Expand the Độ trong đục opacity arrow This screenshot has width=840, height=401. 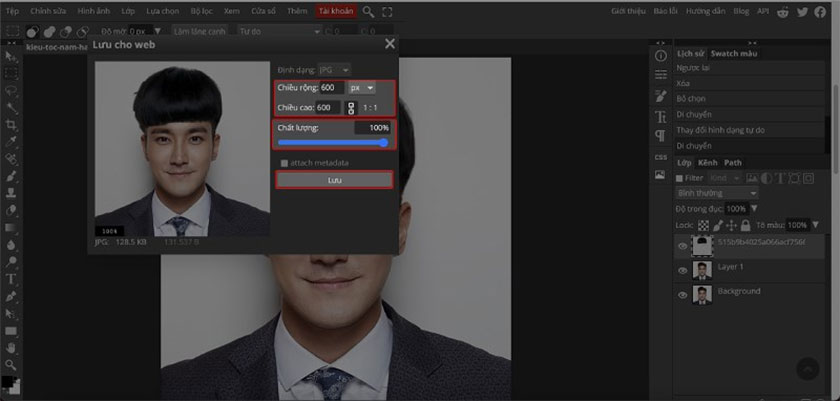pos(754,208)
